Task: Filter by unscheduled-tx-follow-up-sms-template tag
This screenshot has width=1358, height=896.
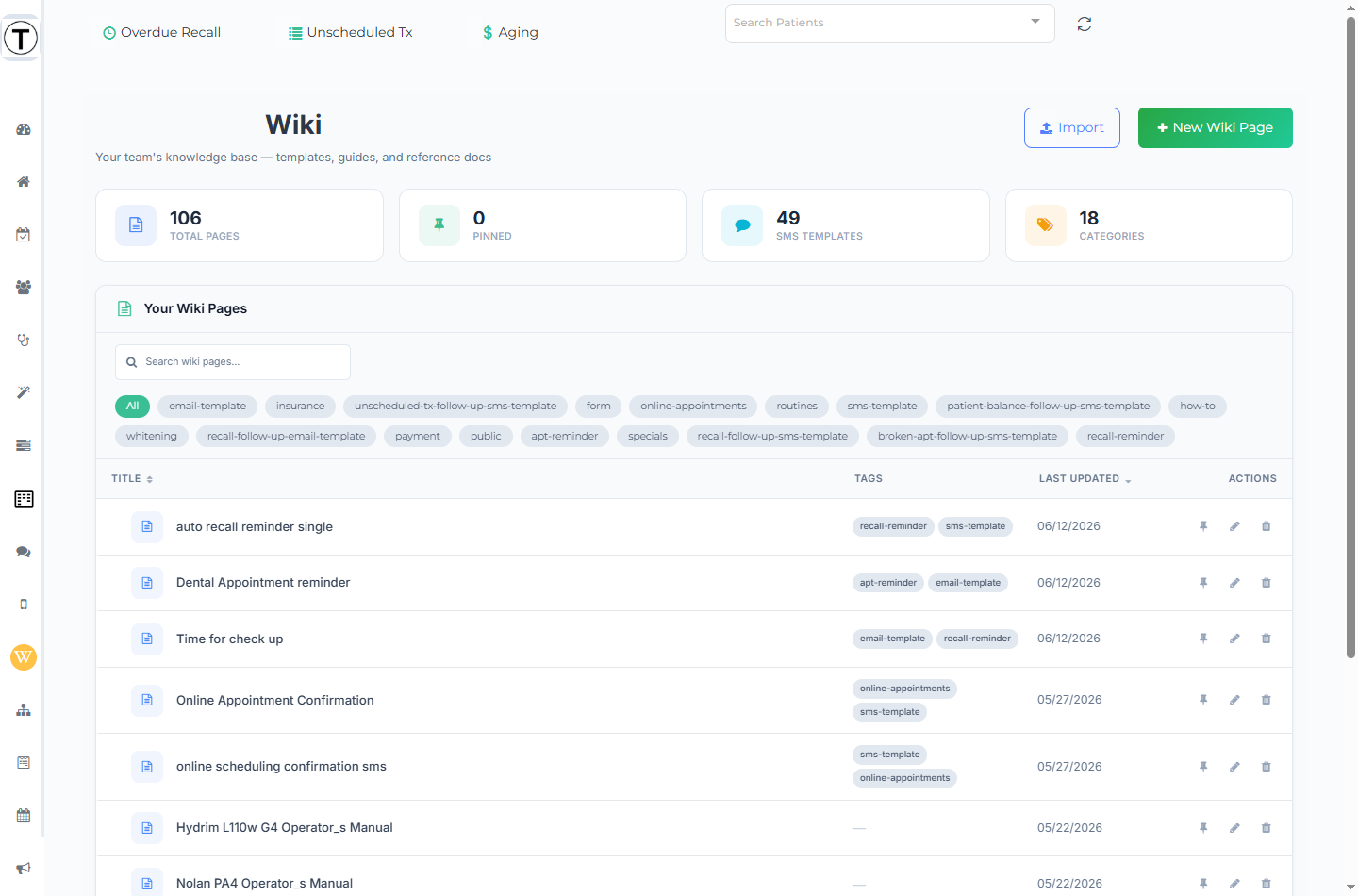Action: tap(455, 407)
